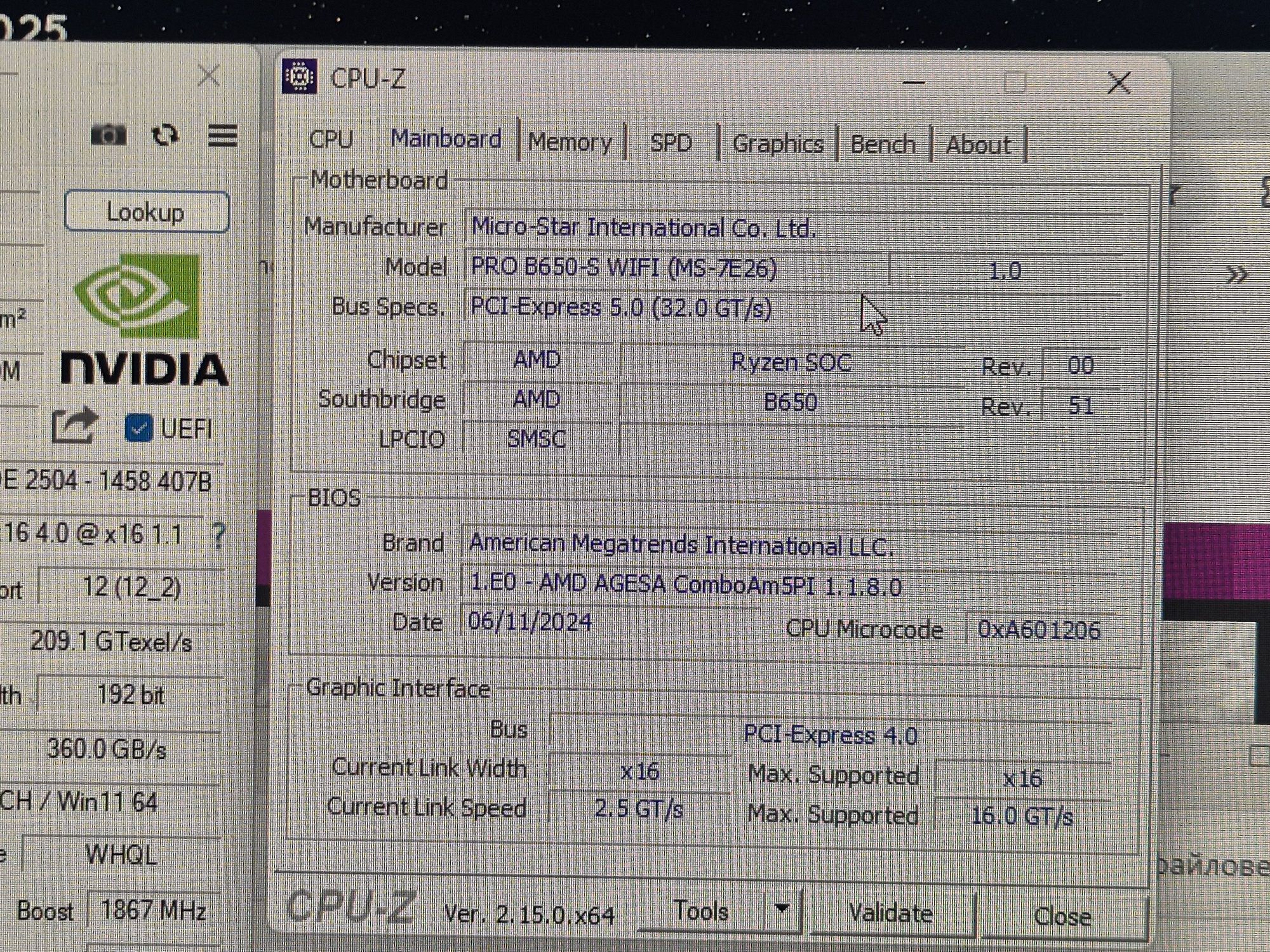Click the Lookup button in GPU-Z
Image resolution: width=1270 pixels, height=952 pixels.
tap(146, 212)
